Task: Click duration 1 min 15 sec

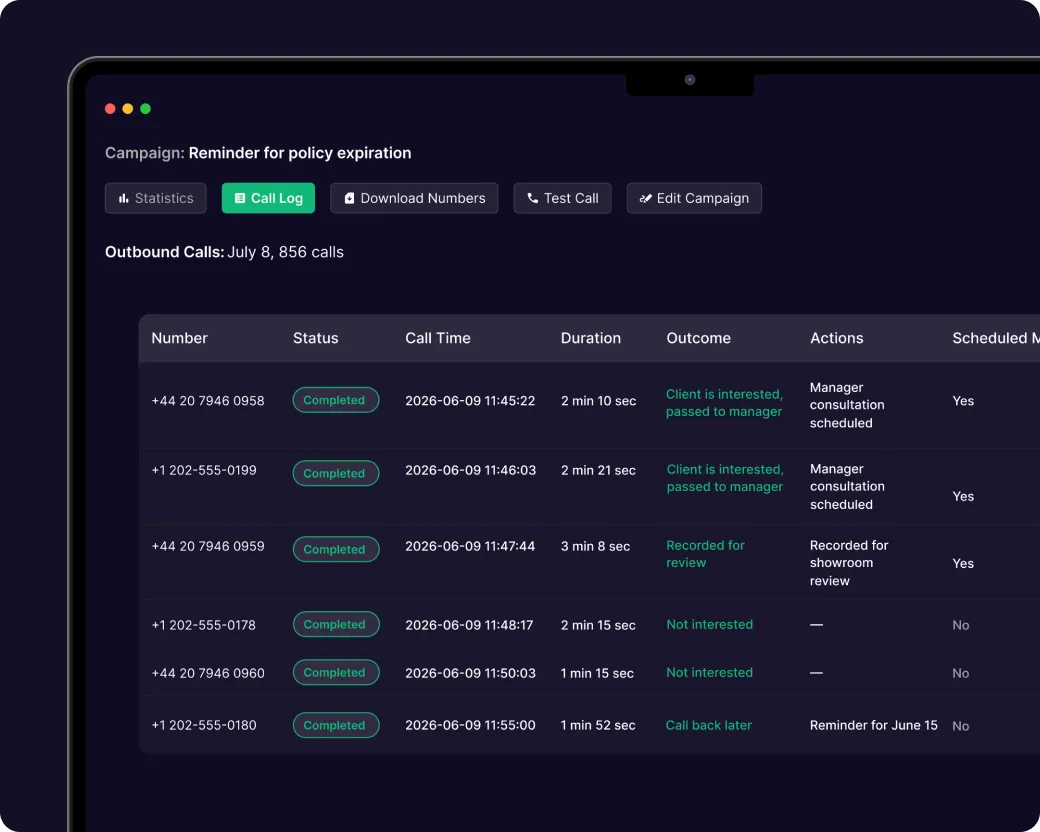Action: point(597,673)
